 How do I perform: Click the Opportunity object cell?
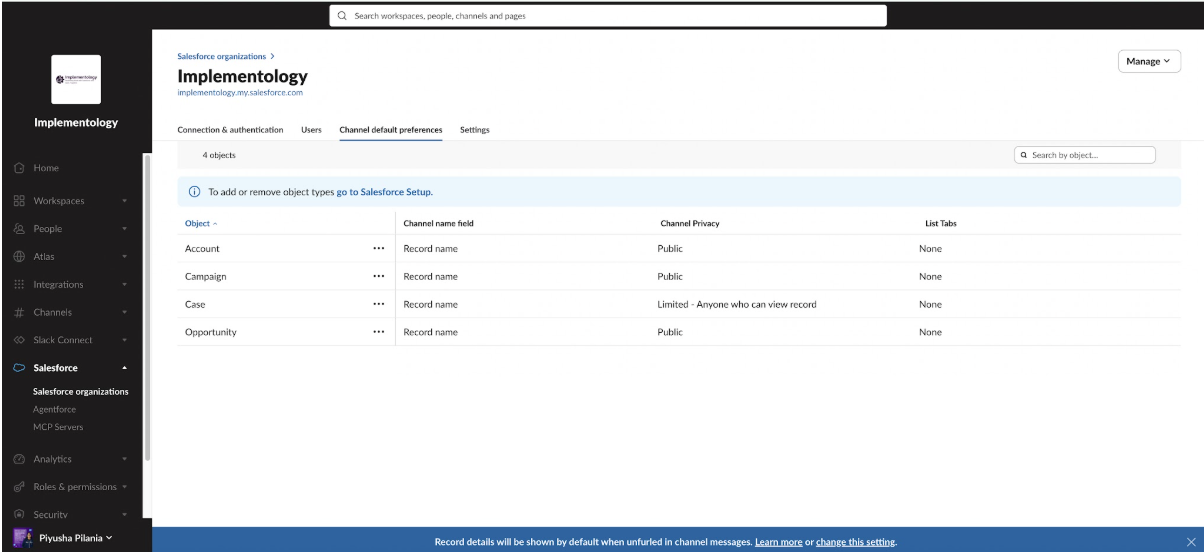pyautogui.click(x=211, y=332)
